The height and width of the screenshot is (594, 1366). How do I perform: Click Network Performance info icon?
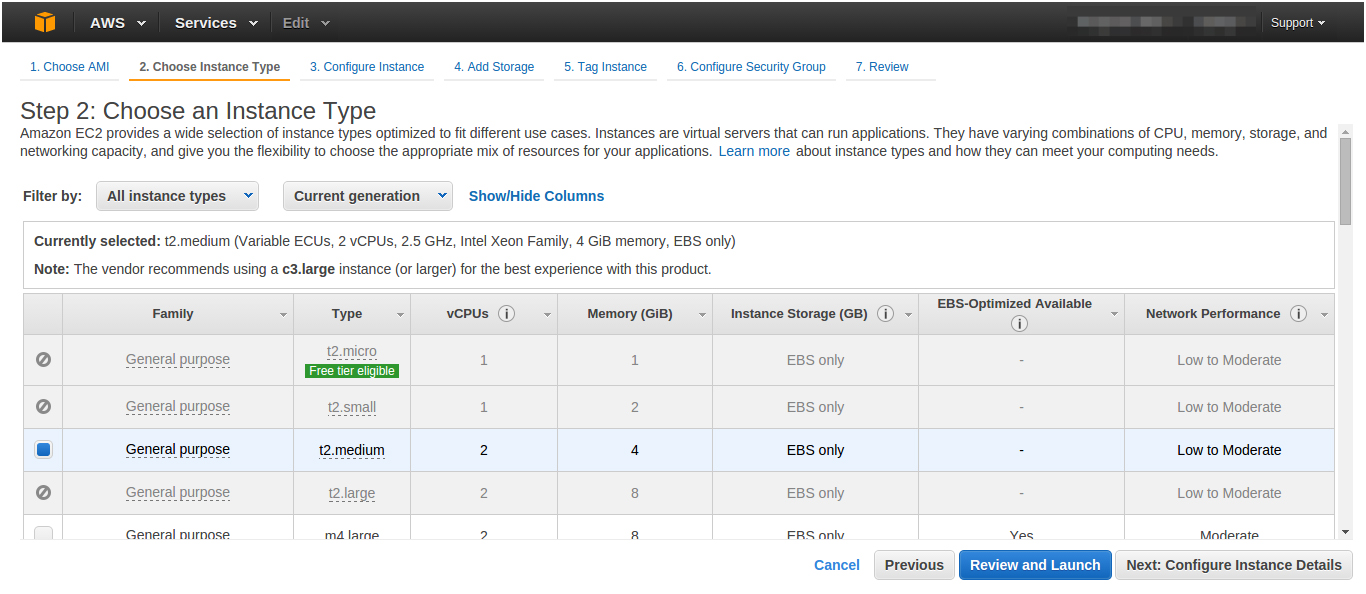[x=1298, y=314]
